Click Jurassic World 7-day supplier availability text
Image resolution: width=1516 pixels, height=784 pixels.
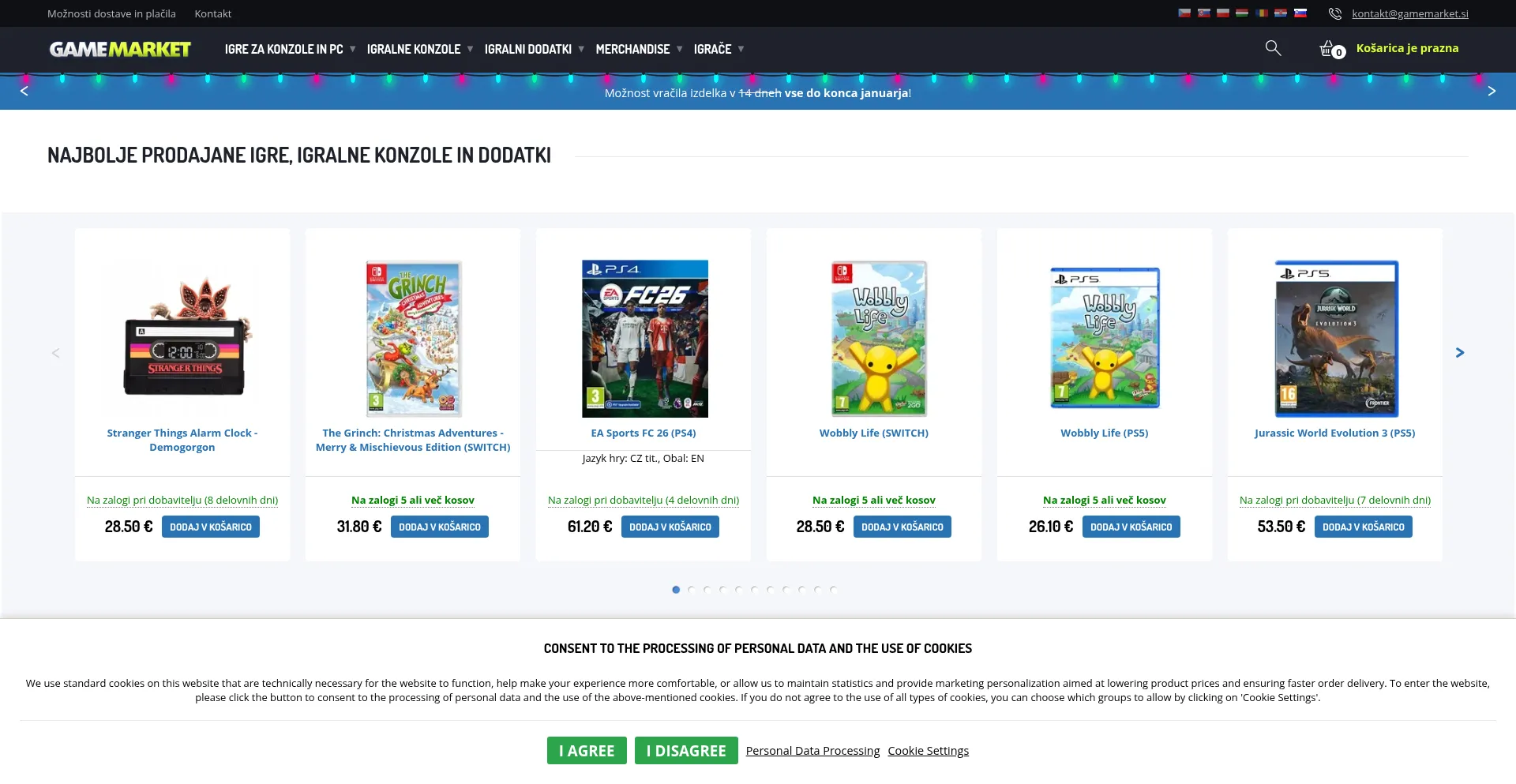[x=1335, y=500]
